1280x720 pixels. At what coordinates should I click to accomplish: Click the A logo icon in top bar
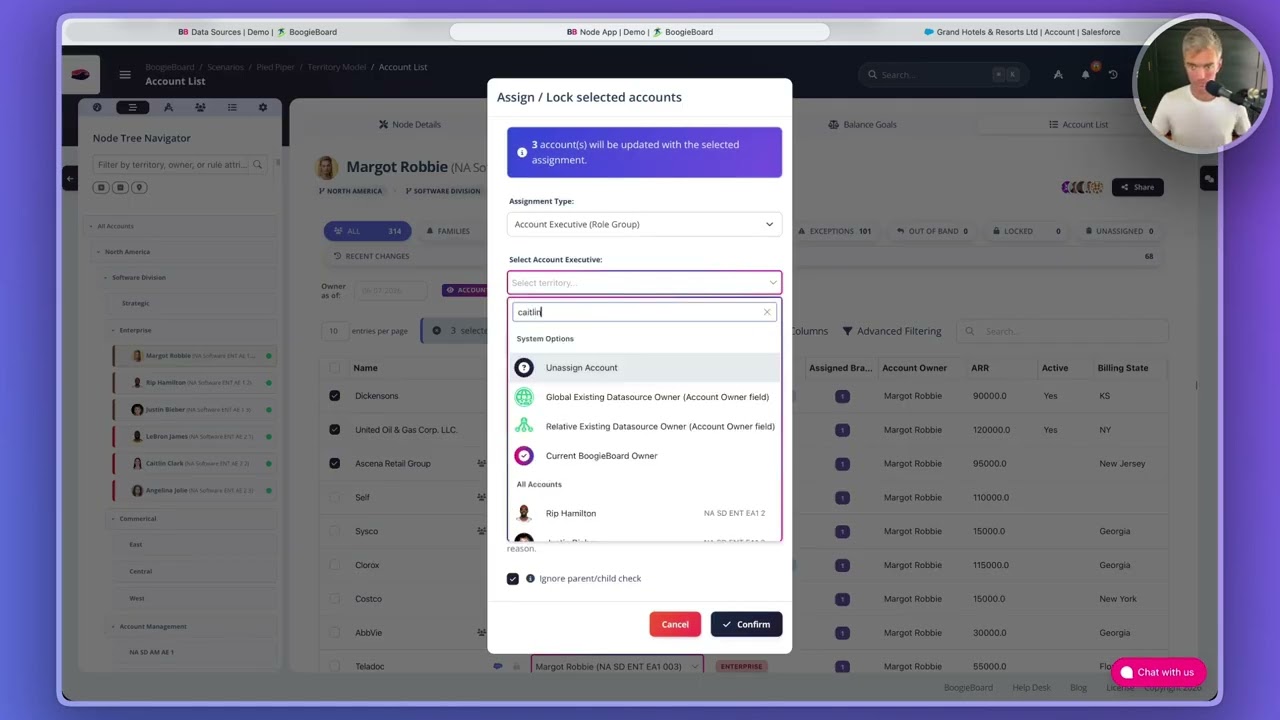click(1058, 74)
